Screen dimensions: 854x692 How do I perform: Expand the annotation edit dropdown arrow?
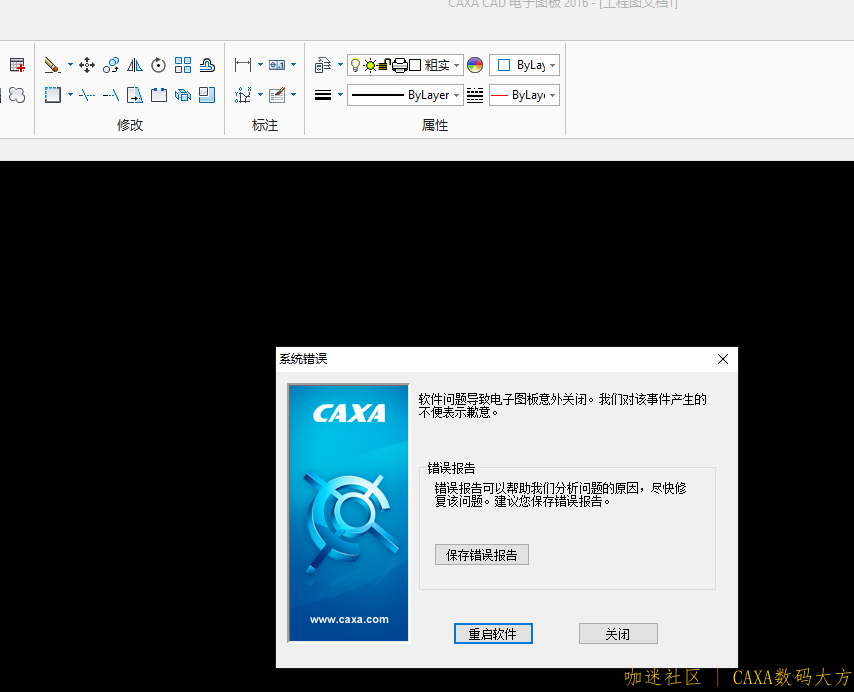(x=294, y=95)
